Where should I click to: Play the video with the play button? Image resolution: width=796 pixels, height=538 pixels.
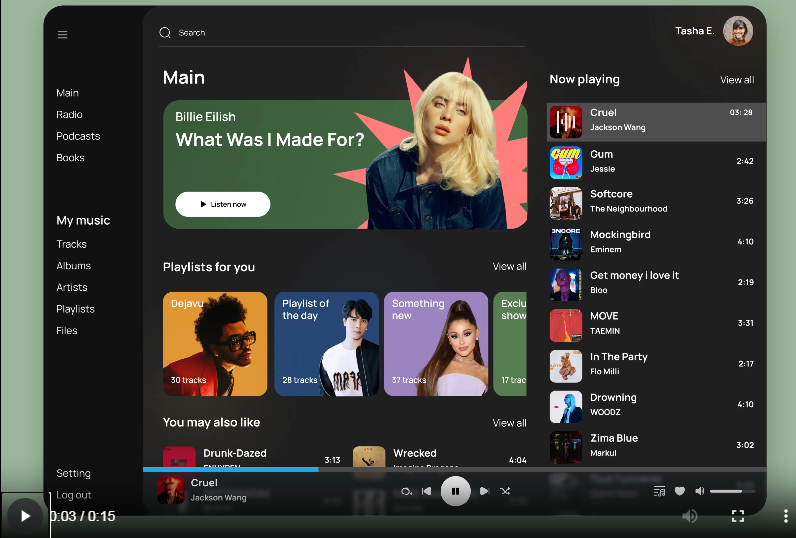click(24, 516)
